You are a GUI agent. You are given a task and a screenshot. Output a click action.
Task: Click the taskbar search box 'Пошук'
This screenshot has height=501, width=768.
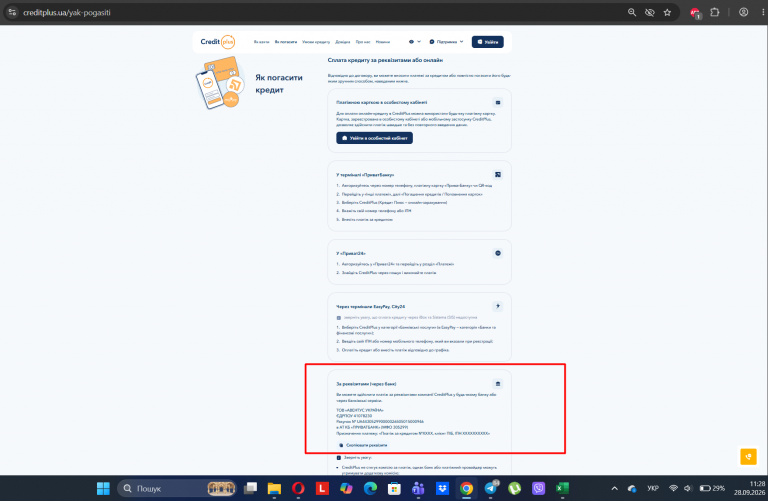[177, 488]
